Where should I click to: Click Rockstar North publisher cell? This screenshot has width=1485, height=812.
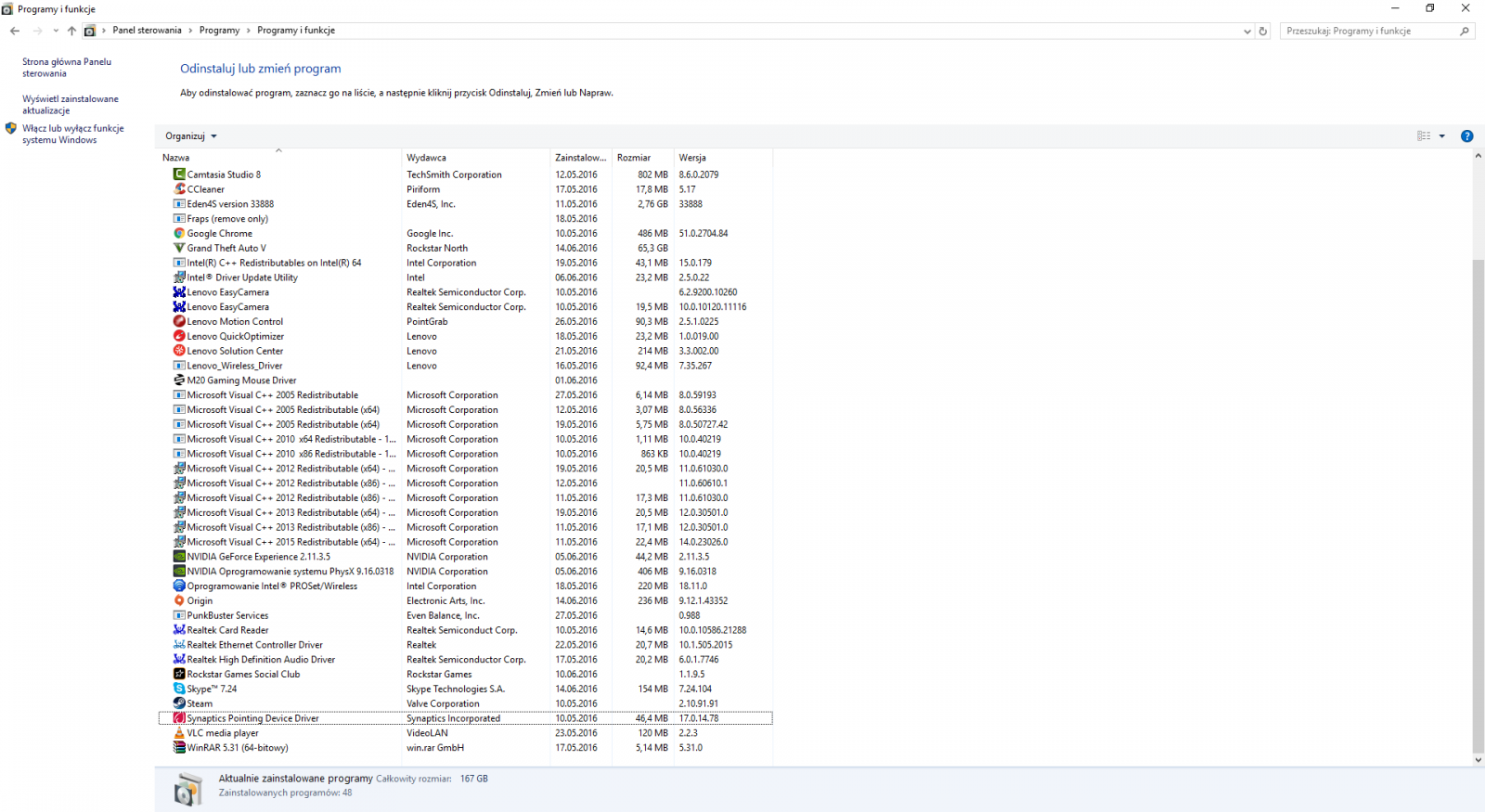pos(437,248)
